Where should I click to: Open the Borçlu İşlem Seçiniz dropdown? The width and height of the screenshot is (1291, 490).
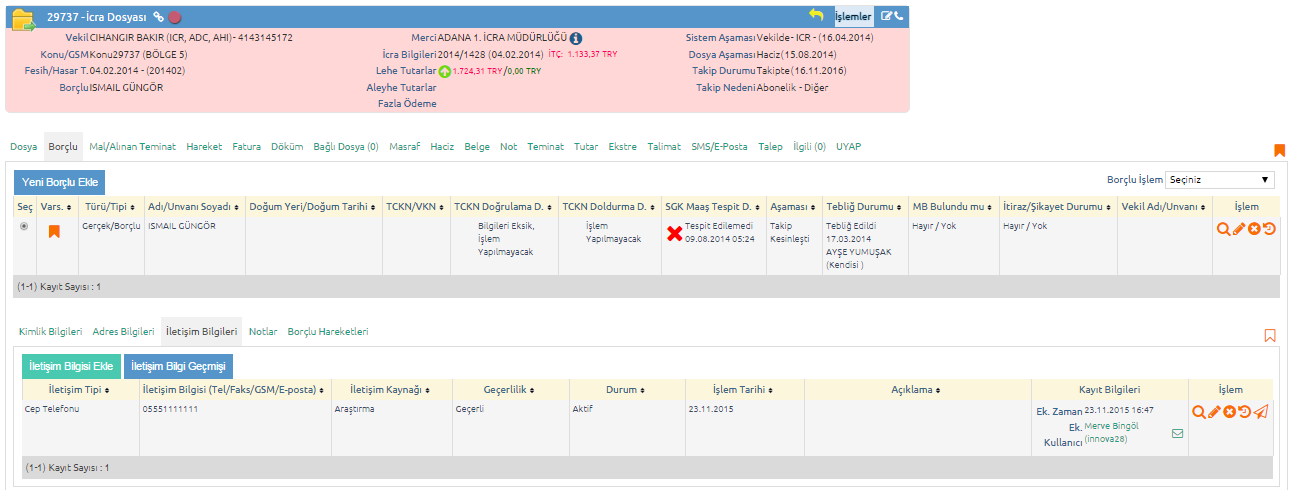click(1220, 180)
